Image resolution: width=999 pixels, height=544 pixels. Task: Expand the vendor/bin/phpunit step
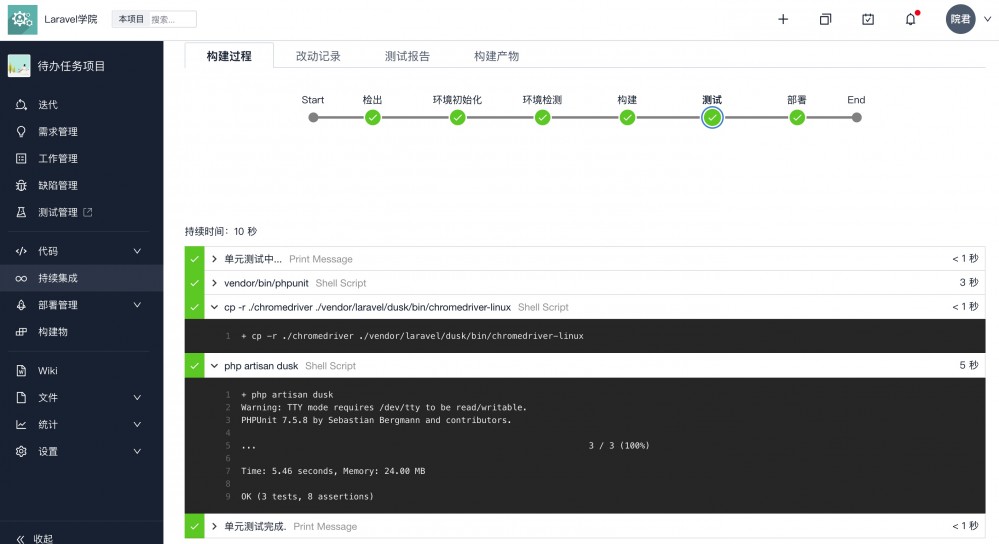tap(214, 283)
